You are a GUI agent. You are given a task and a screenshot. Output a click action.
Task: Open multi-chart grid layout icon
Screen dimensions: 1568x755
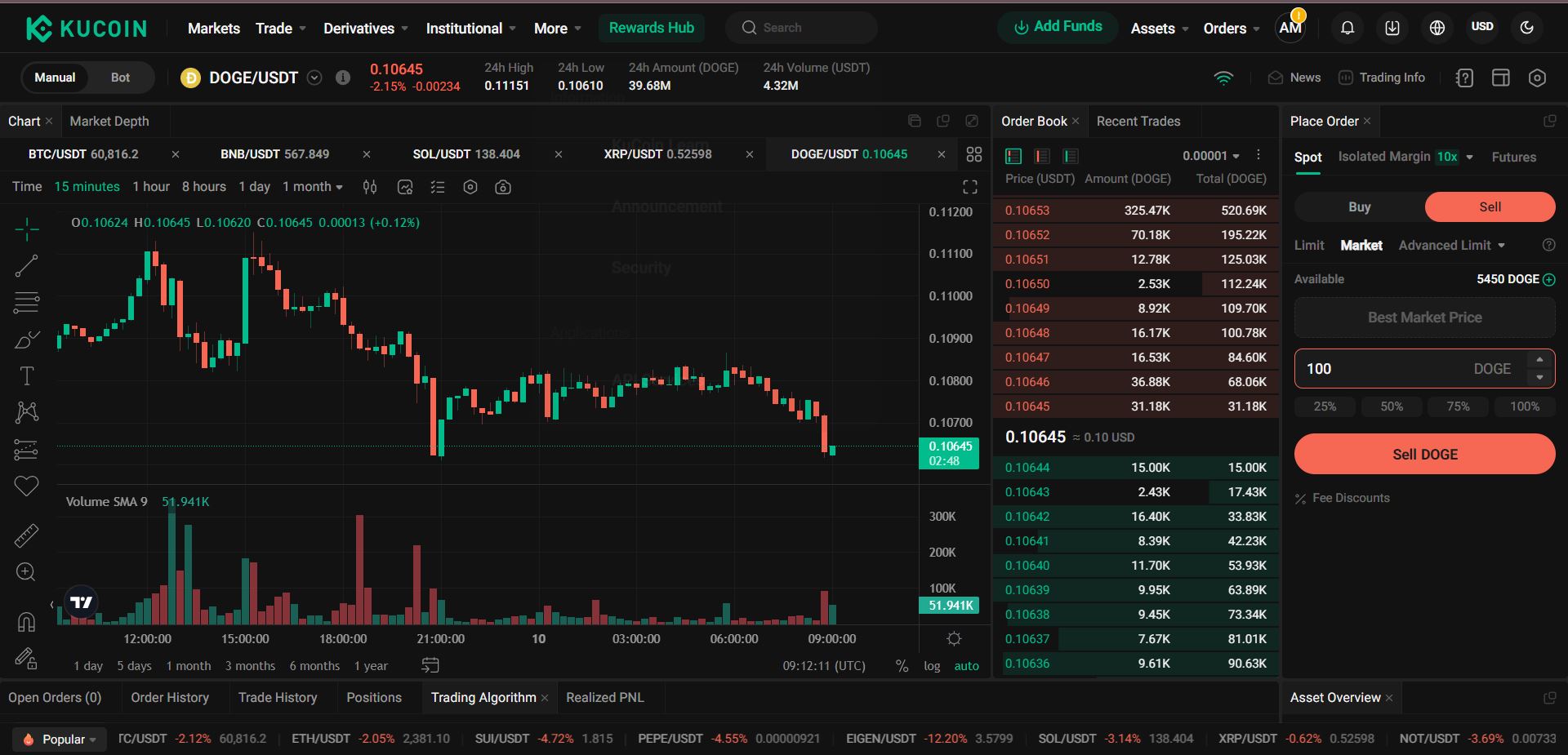[974, 154]
